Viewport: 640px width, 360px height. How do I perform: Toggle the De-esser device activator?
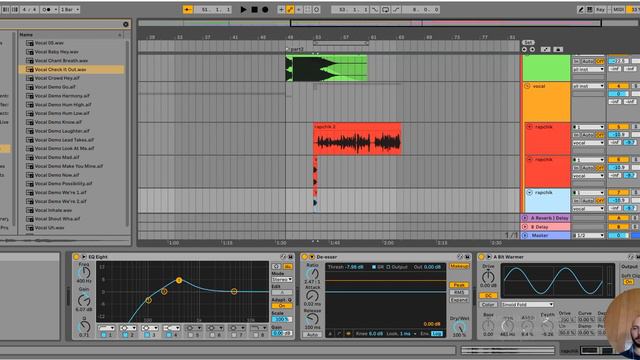click(304, 257)
